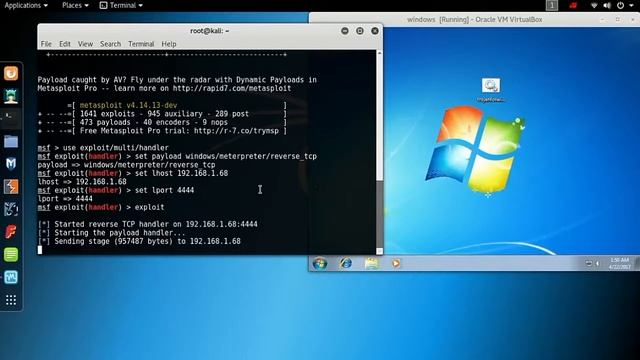Click the 'lhost => 192.168.1.68' output line
The width and height of the screenshot is (640, 360).
(x=82, y=182)
